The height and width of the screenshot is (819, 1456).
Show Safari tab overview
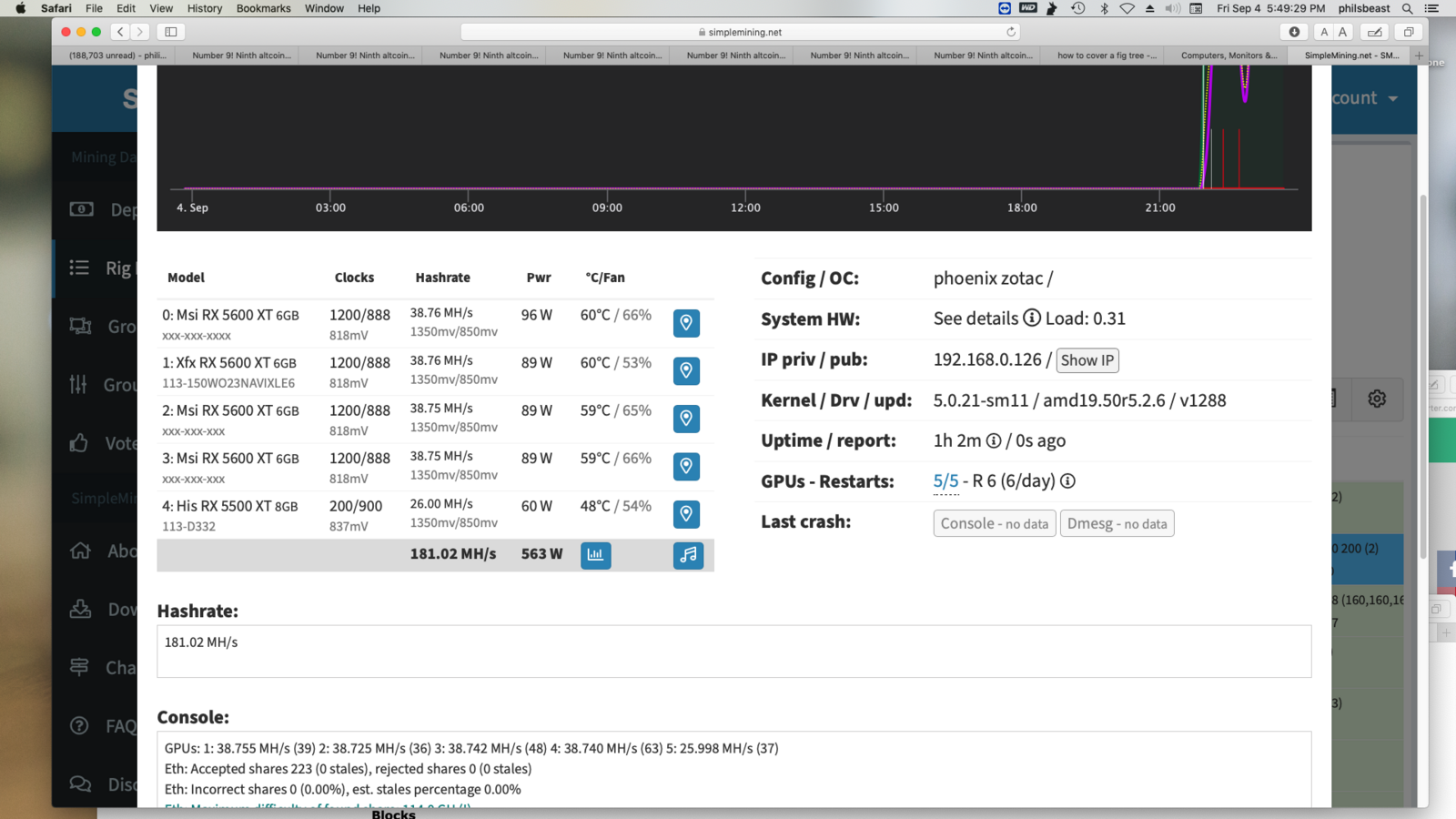coord(1409,32)
